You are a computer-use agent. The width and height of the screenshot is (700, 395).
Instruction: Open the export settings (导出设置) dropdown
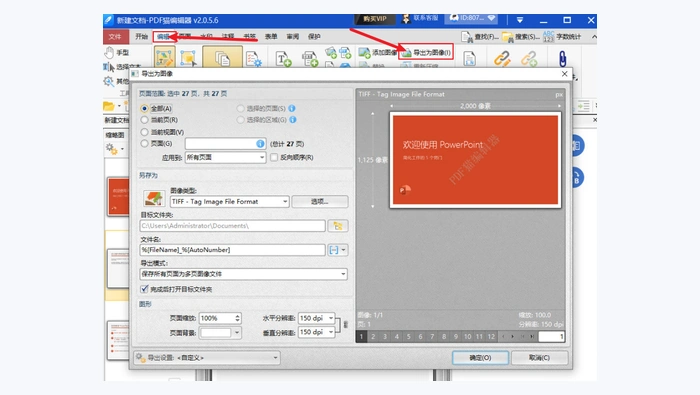[207, 358]
